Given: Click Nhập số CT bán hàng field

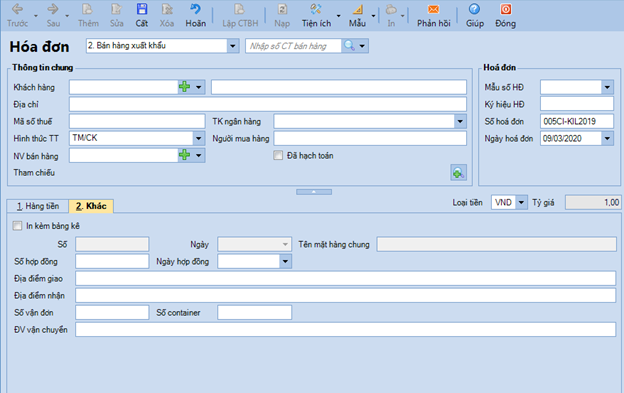Looking at the screenshot, I should pos(293,46).
